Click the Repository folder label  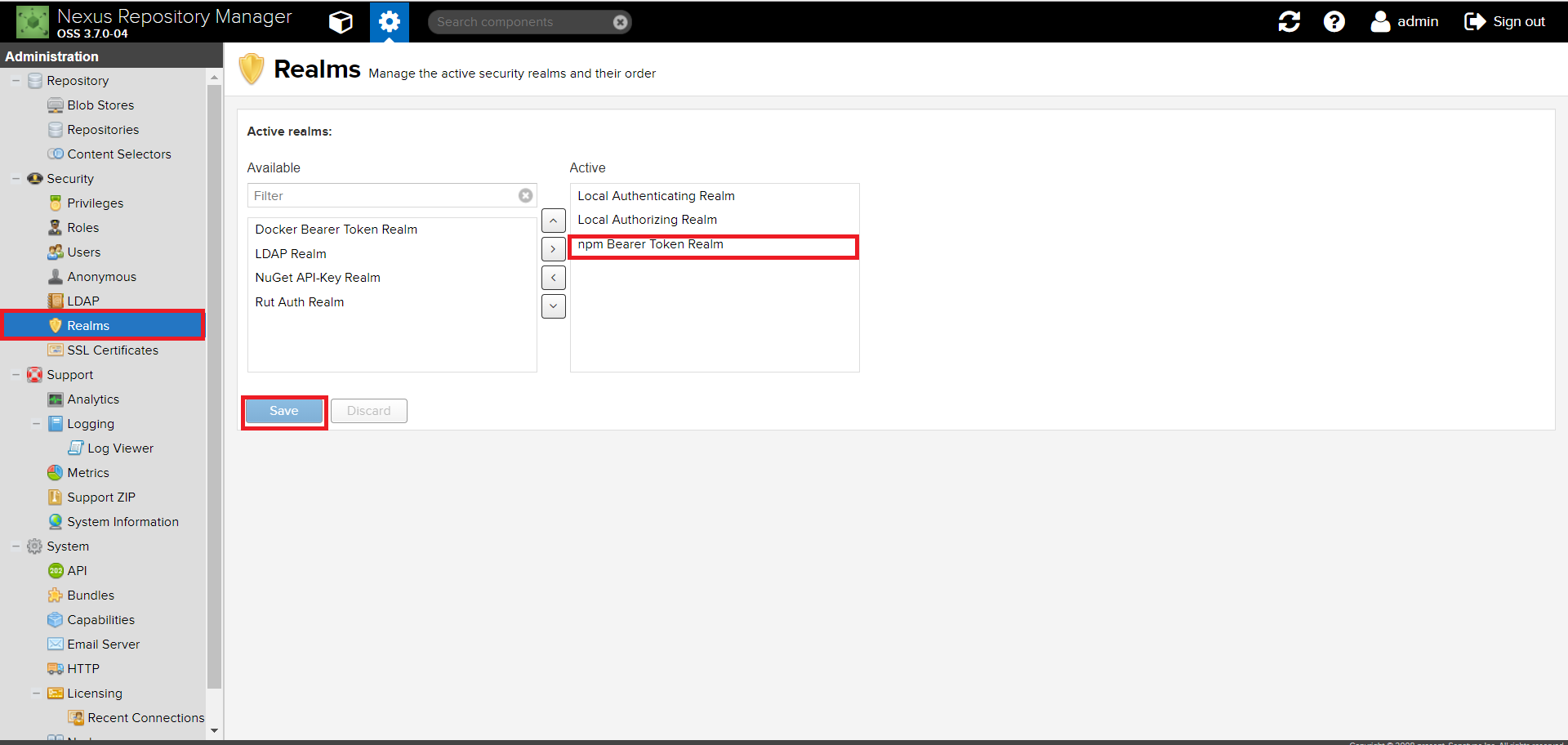(78, 81)
